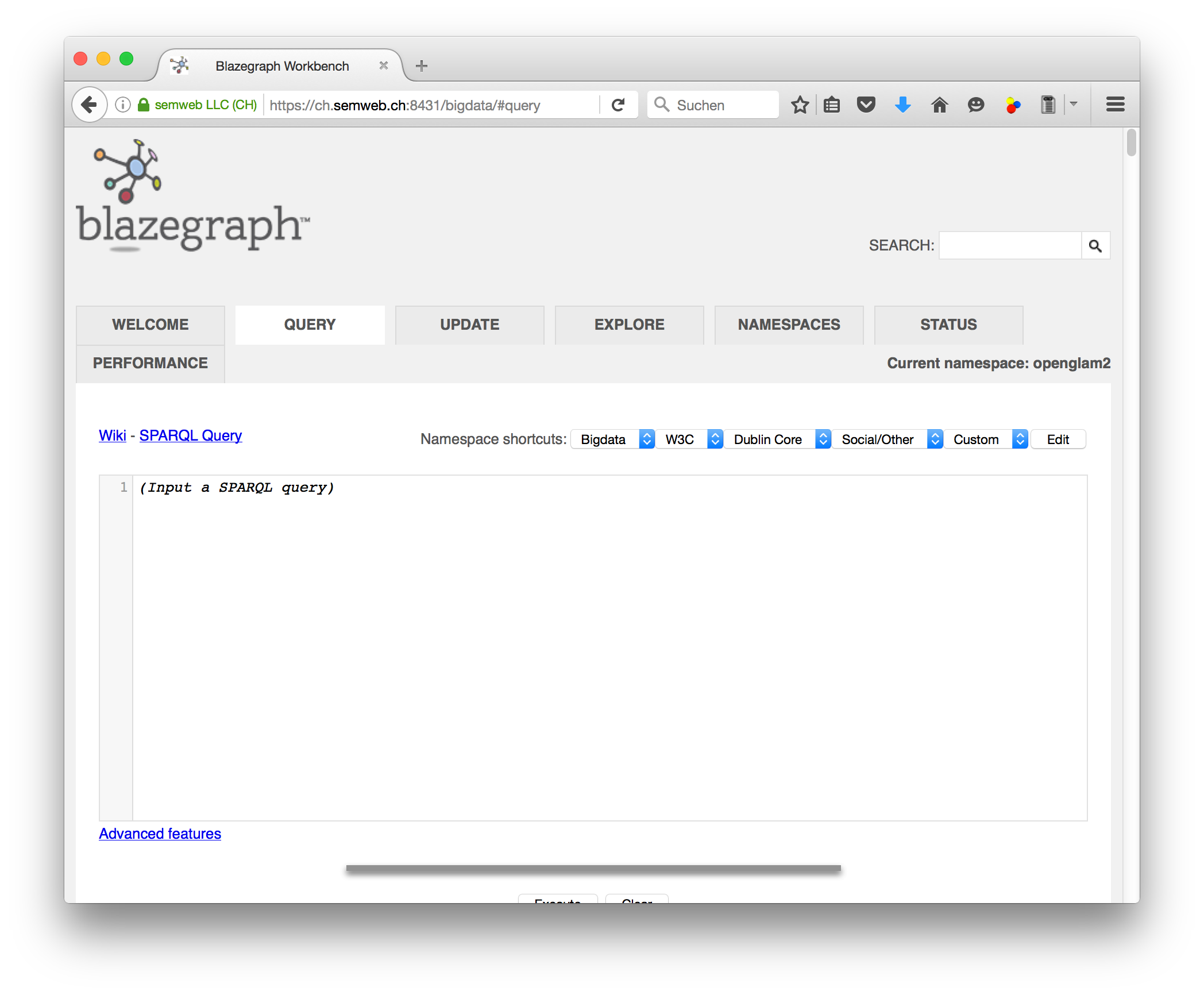Go to the PERFORMANCE tab
Viewport: 1204px width, 995px height.
click(x=150, y=363)
